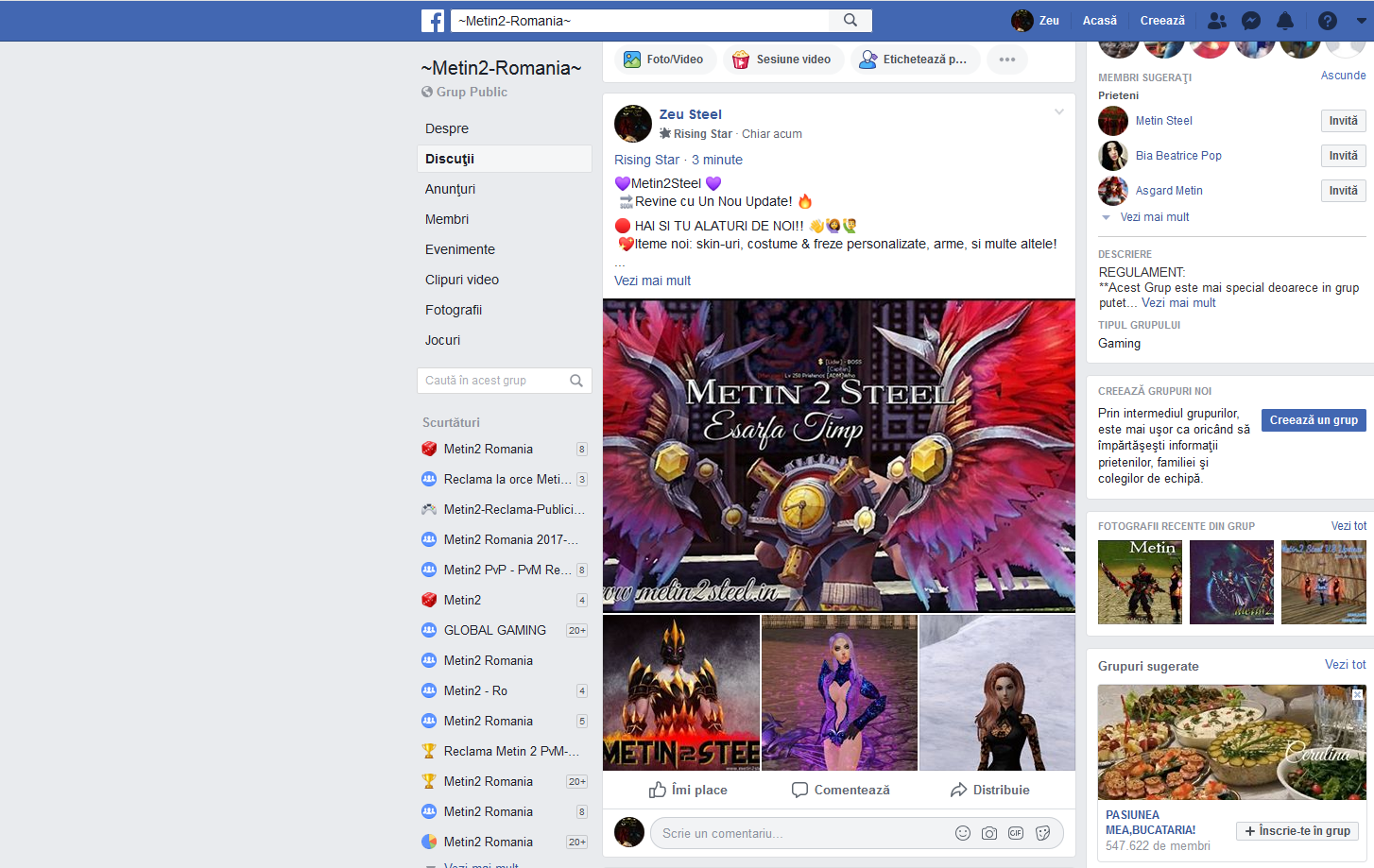The width and height of the screenshot is (1374, 868).
Task: Dismiss the suggested cooking group card
Action: [x=1358, y=694]
